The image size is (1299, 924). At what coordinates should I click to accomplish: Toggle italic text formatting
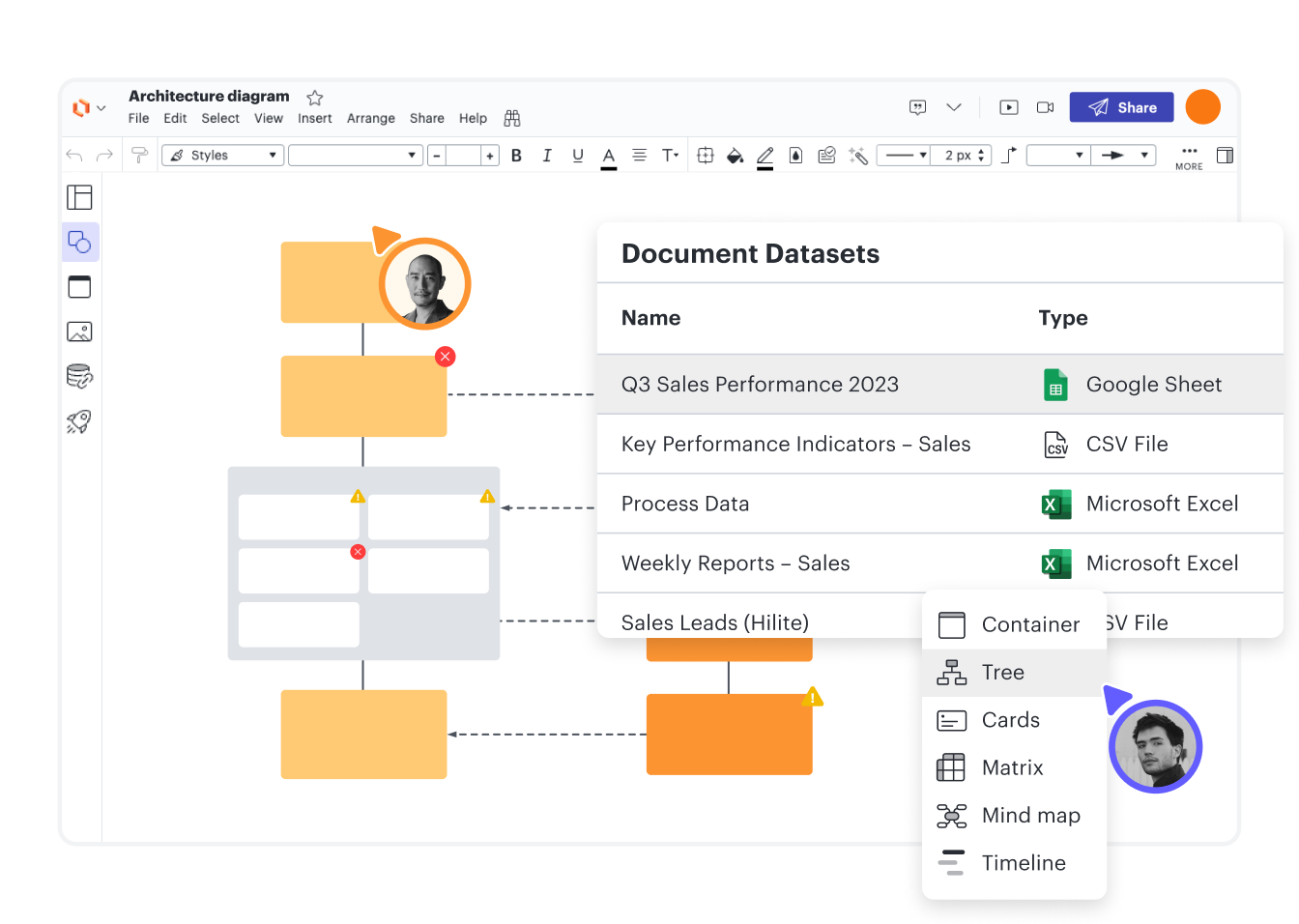[x=547, y=156]
